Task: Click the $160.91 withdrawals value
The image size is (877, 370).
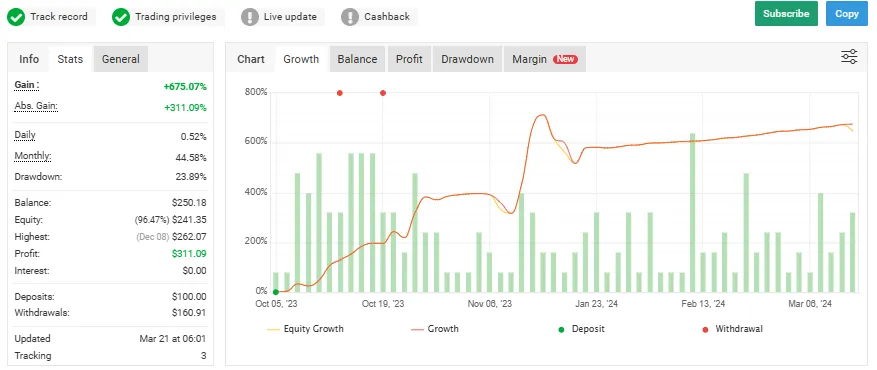Action: [x=189, y=313]
